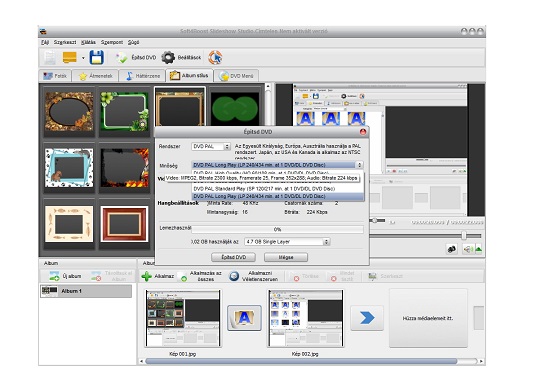Click the Húzza médiaelemeit itt drop area
The width and height of the screenshot is (550, 392).
428,318
